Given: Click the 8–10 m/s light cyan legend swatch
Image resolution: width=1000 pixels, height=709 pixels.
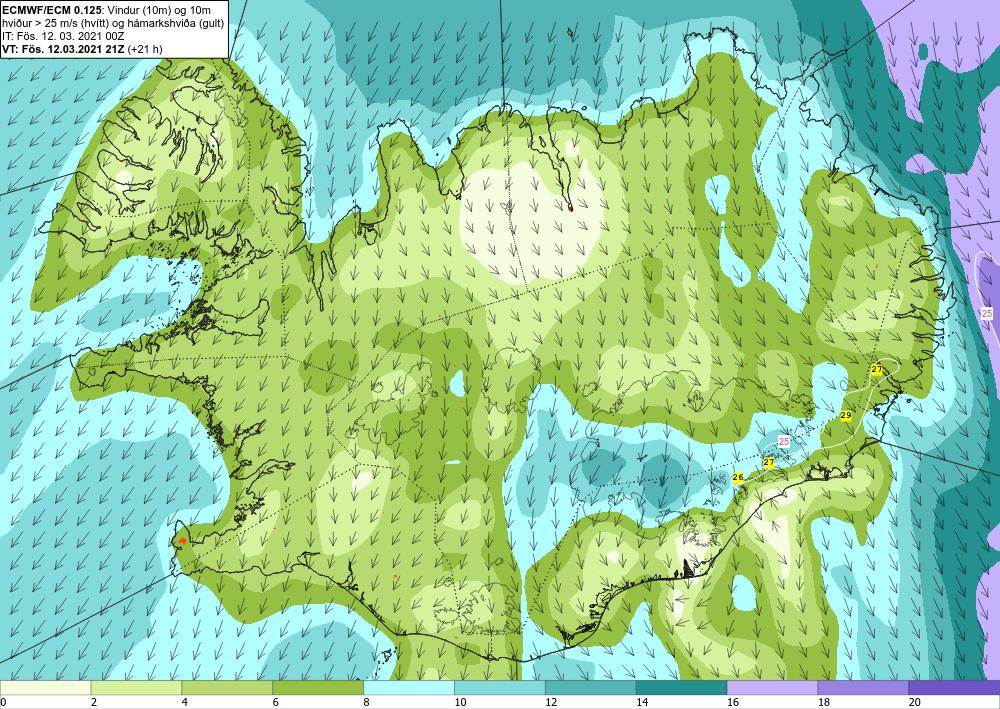Looking at the screenshot, I should 409,687.
